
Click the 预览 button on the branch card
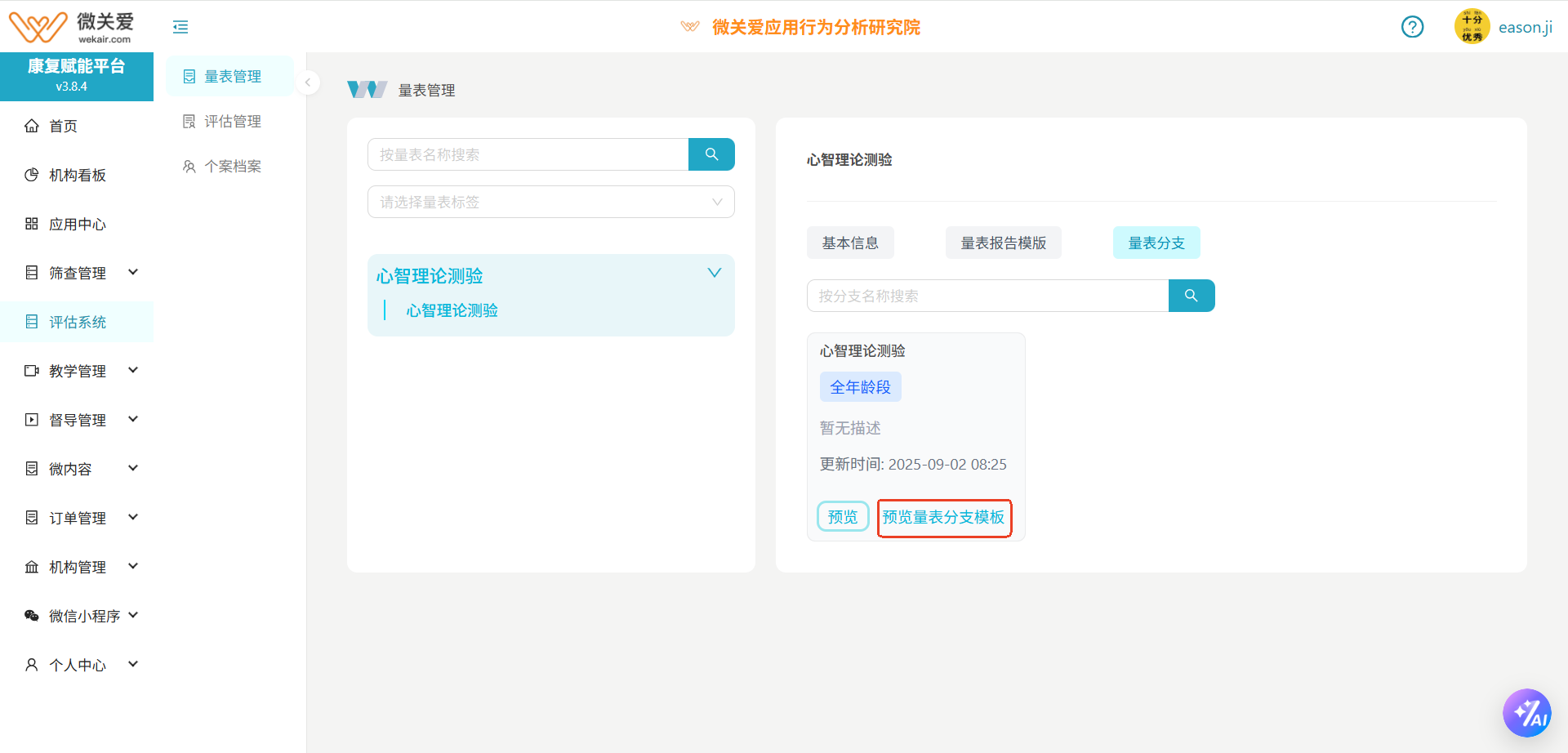pos(842,517)
